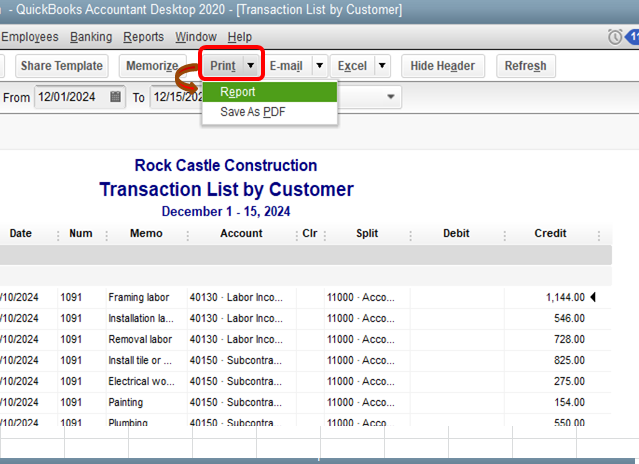This screenshot has height=464, width=639.
Task: Click the black arrow marker beside 1,144.00
Action: 593,297
